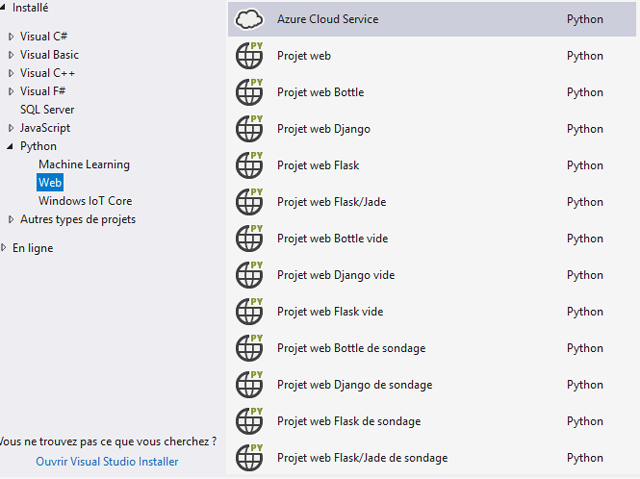Viewport: 640px width, 479px height.
Task: Click the Projet web Bottle globe icon
Action: click(249, 92)
